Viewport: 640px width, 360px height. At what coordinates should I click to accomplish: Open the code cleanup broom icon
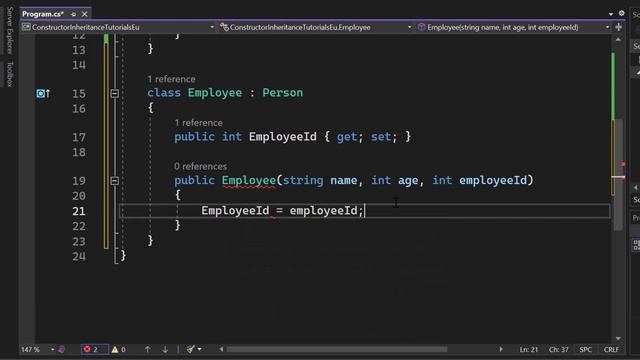[x=190, y=349]
